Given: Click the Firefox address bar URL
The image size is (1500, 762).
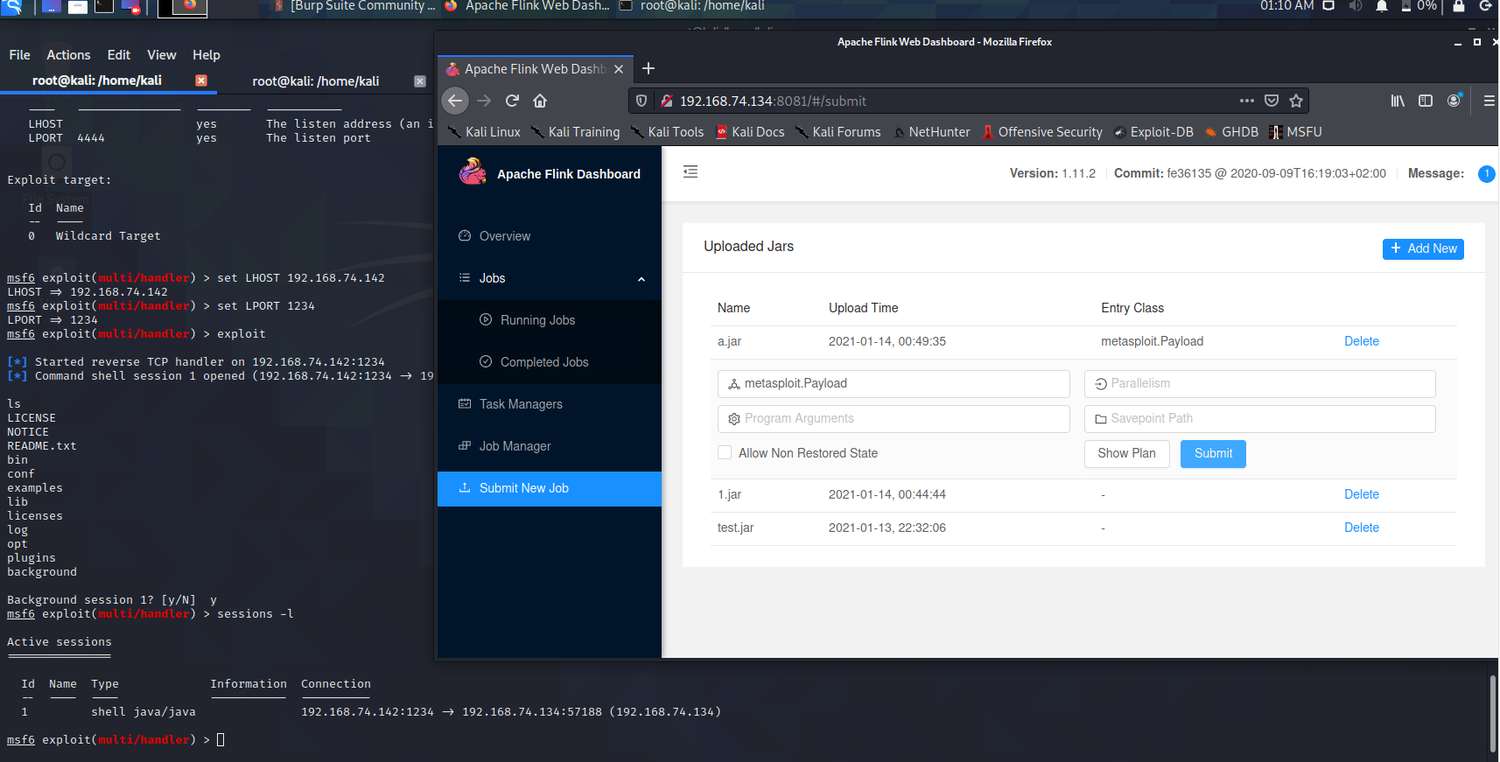Looking at the screenshot, I should pos(772,101).
